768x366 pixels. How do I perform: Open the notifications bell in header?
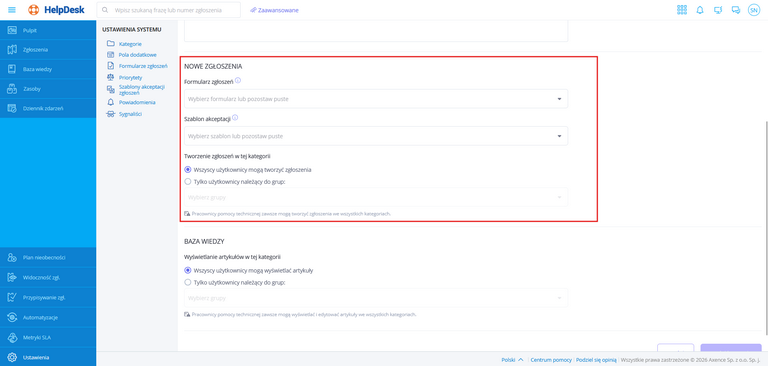pyautogui.click(x=700, y=10)
